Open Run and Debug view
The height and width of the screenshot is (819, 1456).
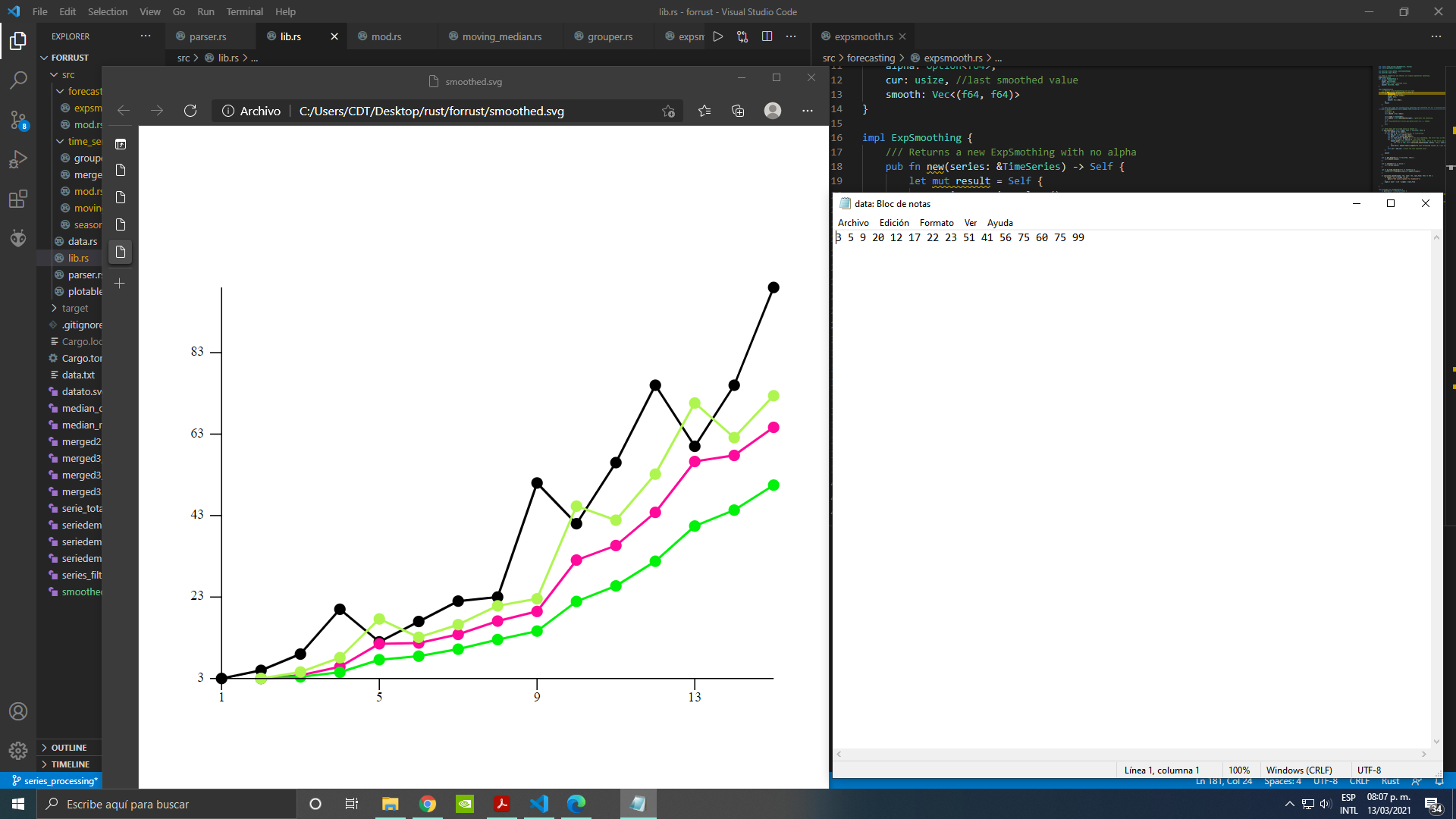click(18, 159)
